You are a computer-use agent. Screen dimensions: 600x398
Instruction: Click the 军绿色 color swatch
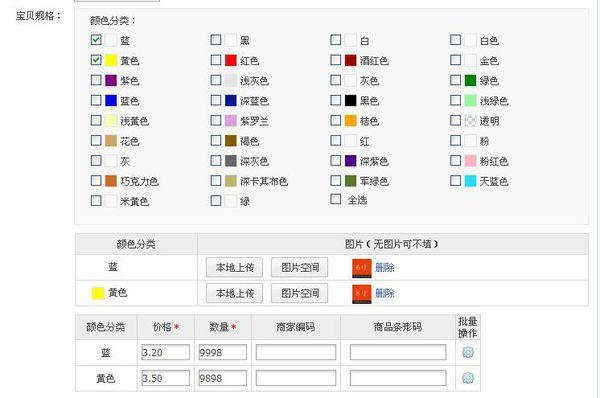pos(351,181)
